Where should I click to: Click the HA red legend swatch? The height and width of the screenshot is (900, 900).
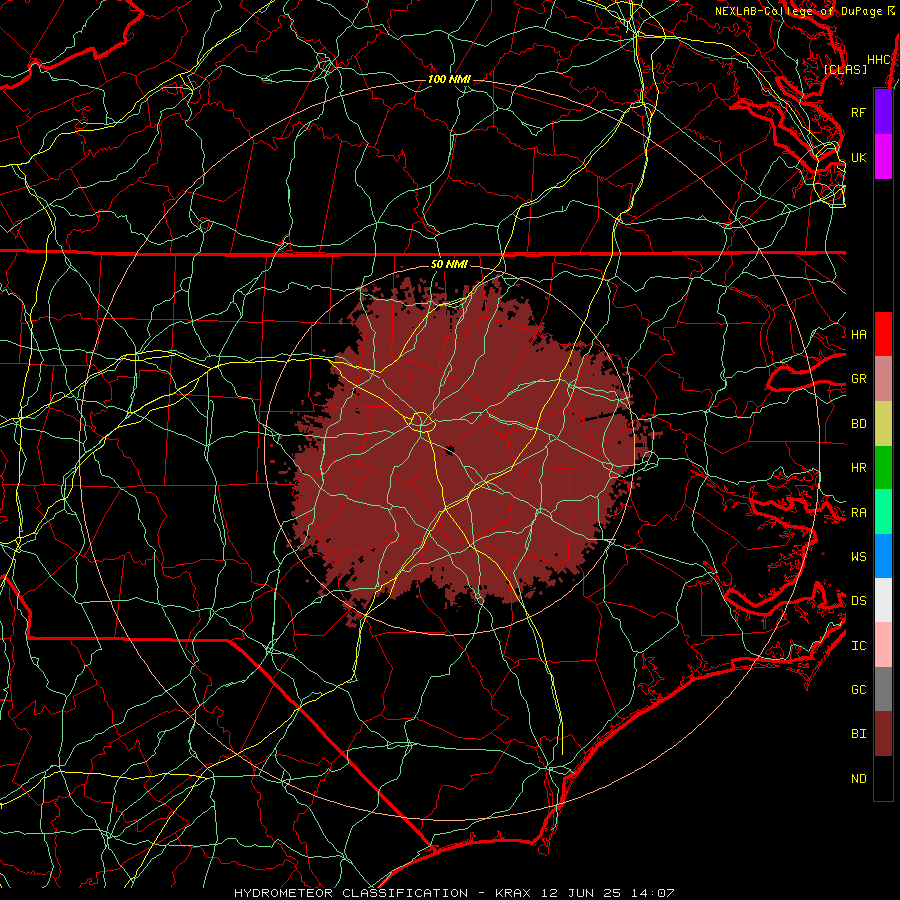(x=883, y=334)
